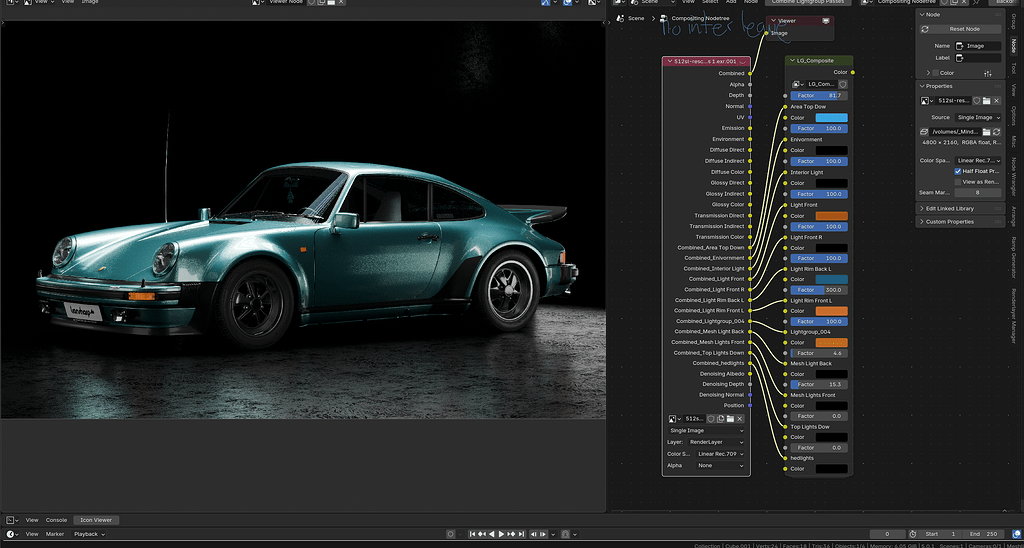The image size is (1024, 548).
Task: Open console editor type icon
Action: tap(12, 520)
